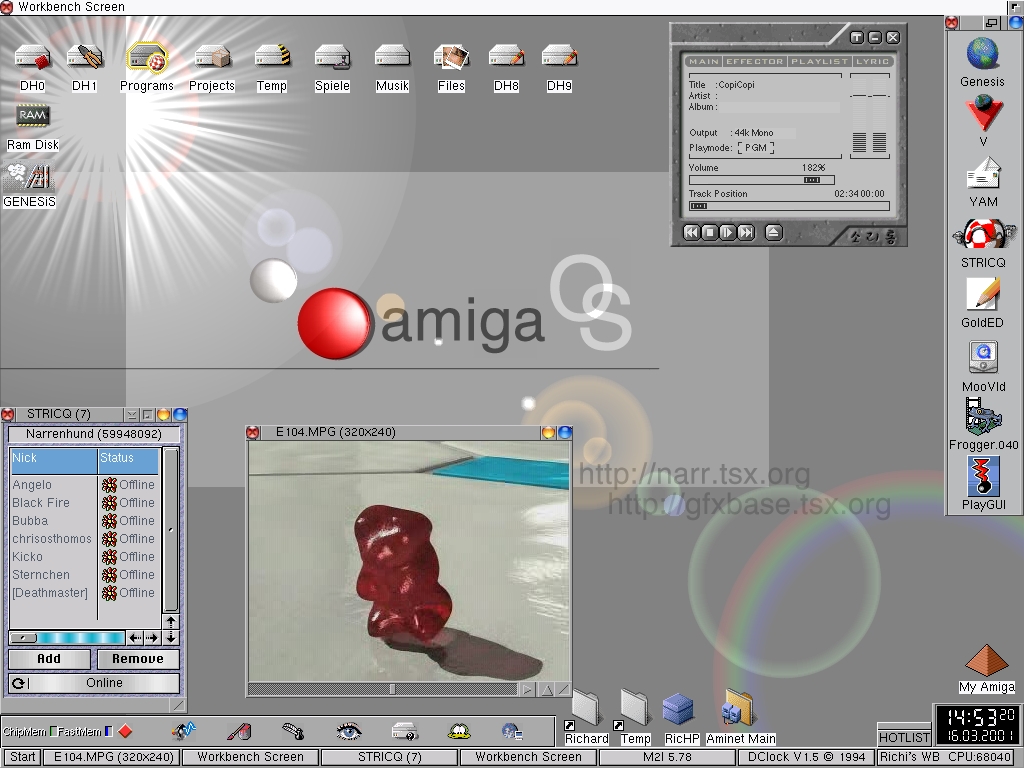Toggle the PGM playmode in player
Viewport: 1024px width, 768px height.
(755, 148)
